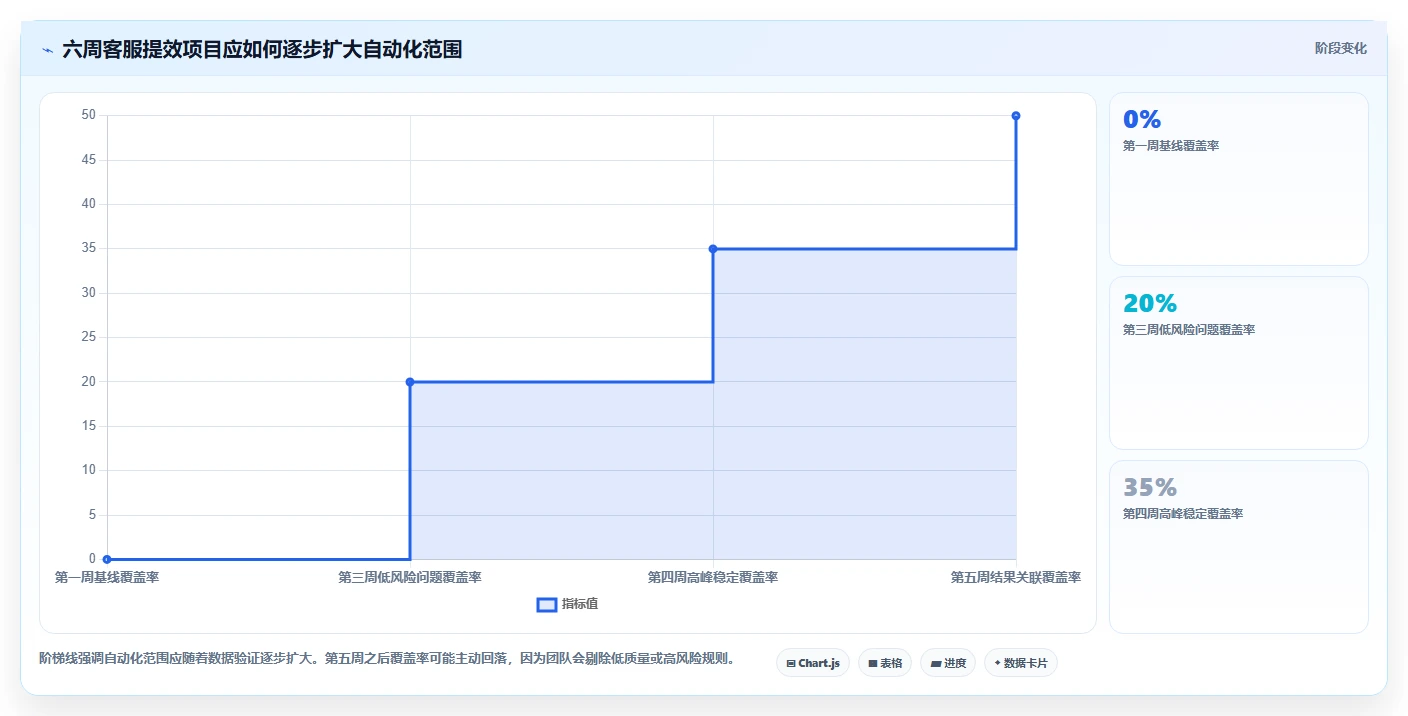
Task: Click the y-axis value 10
Action: click(x=89, y=470)
